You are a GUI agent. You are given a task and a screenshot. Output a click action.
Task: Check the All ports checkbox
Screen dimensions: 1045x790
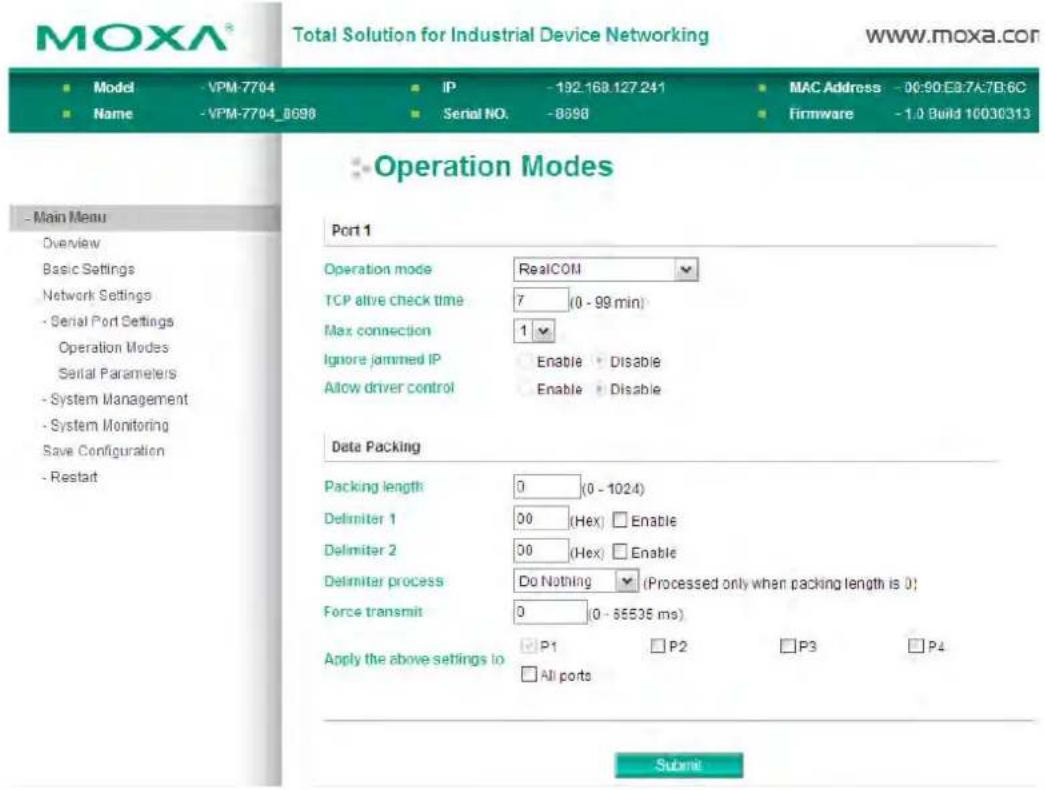click(x=528, y=675)
